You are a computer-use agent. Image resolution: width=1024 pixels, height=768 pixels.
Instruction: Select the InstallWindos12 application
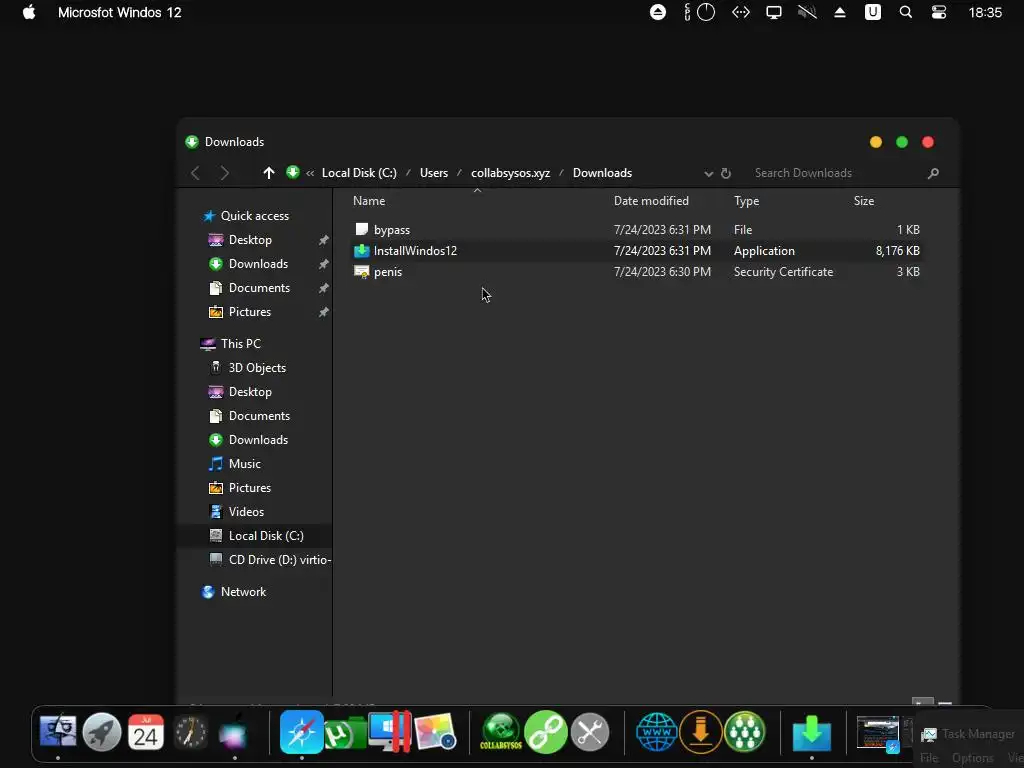637,251
